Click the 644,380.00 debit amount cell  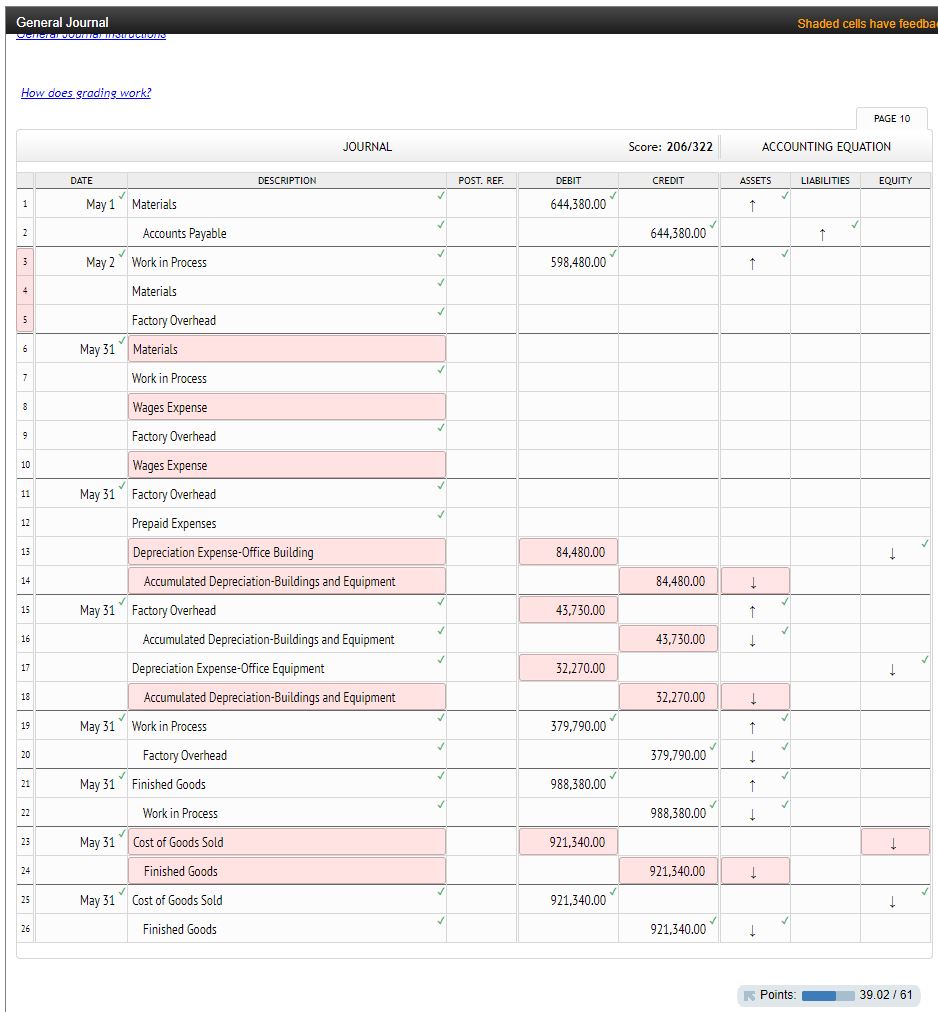pyautogui.click(x=567, y=204)
